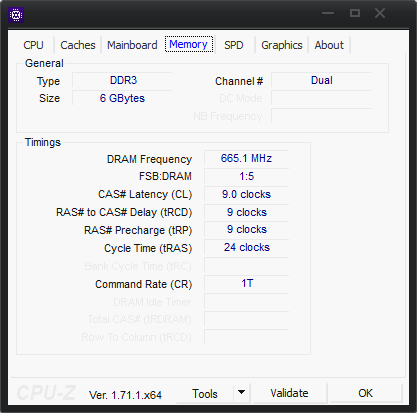
Task: Switch to the CPU tab
Action: pyautogui.click(x=33, y=45)
